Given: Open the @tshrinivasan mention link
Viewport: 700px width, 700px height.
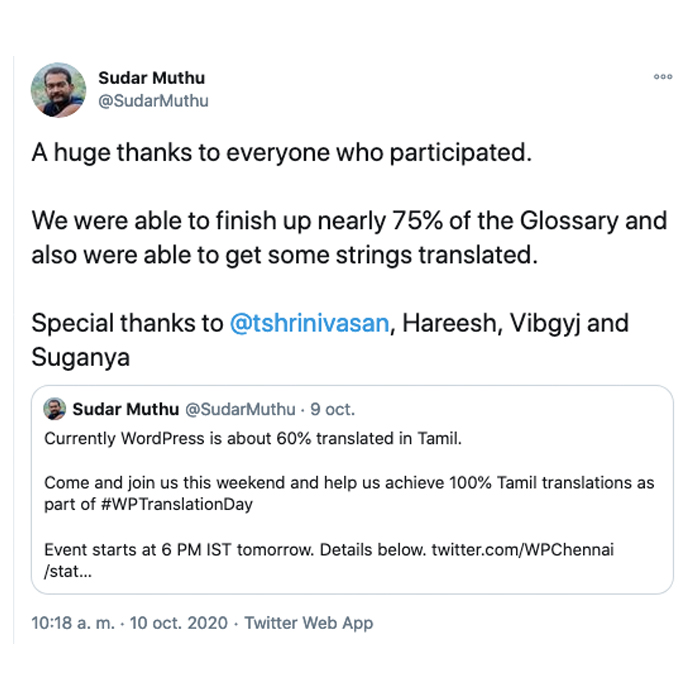Looking at the screenshot, I should [x=309, y=323].
